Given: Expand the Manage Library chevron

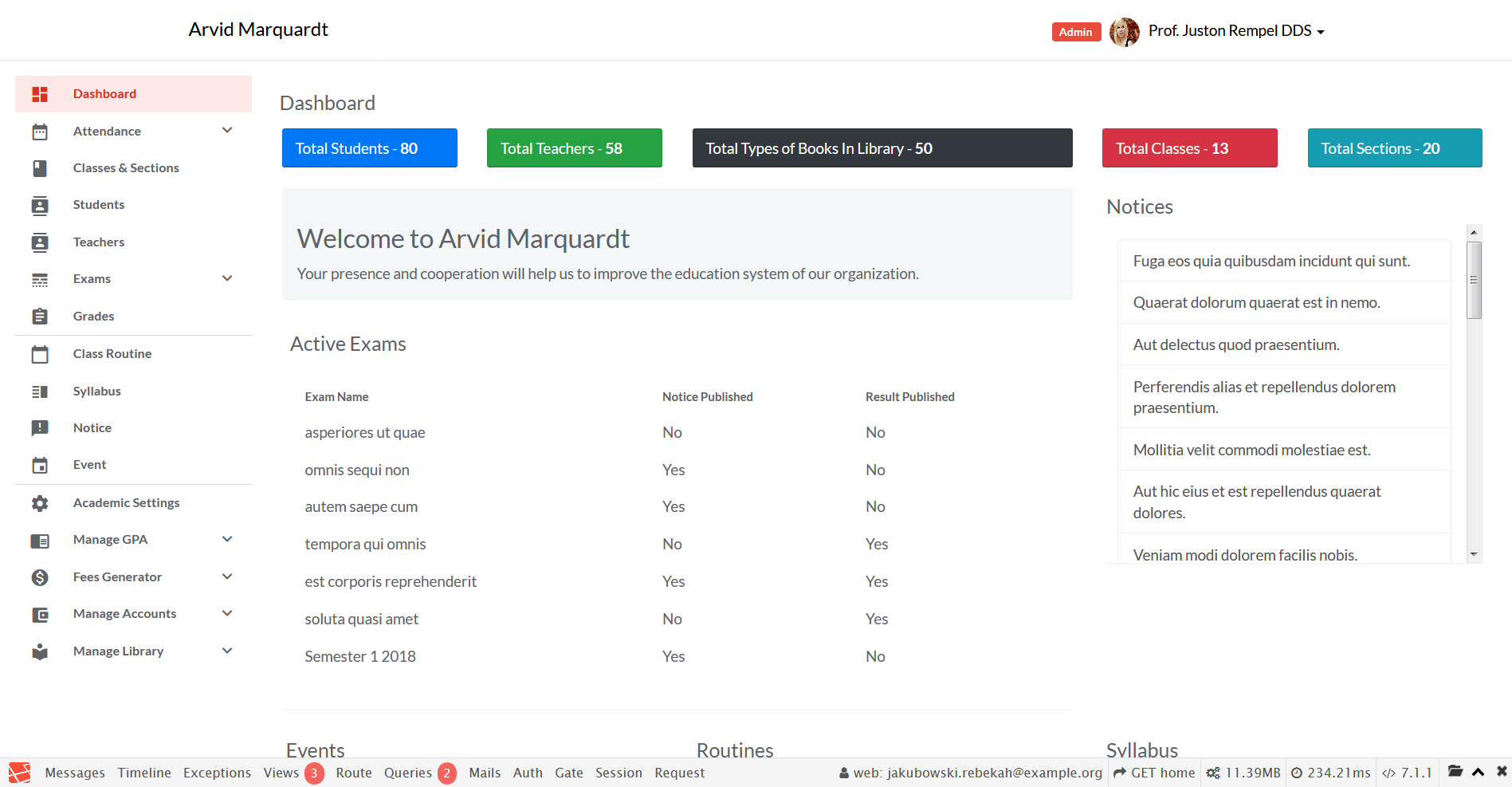Looking at the screenshot, I should pos(227,651).
